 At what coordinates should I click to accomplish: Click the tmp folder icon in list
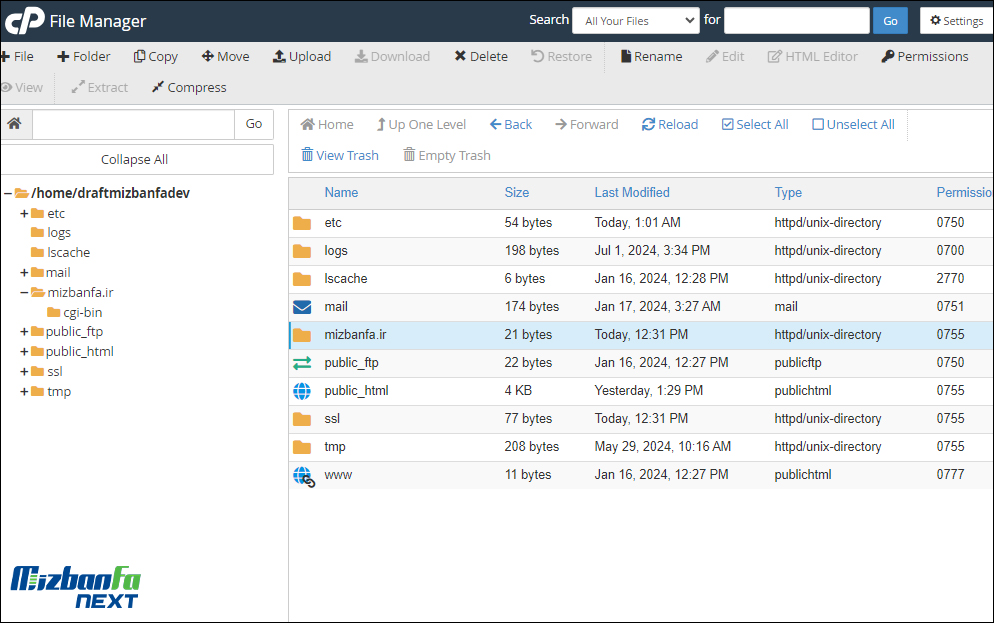(302, 447)
